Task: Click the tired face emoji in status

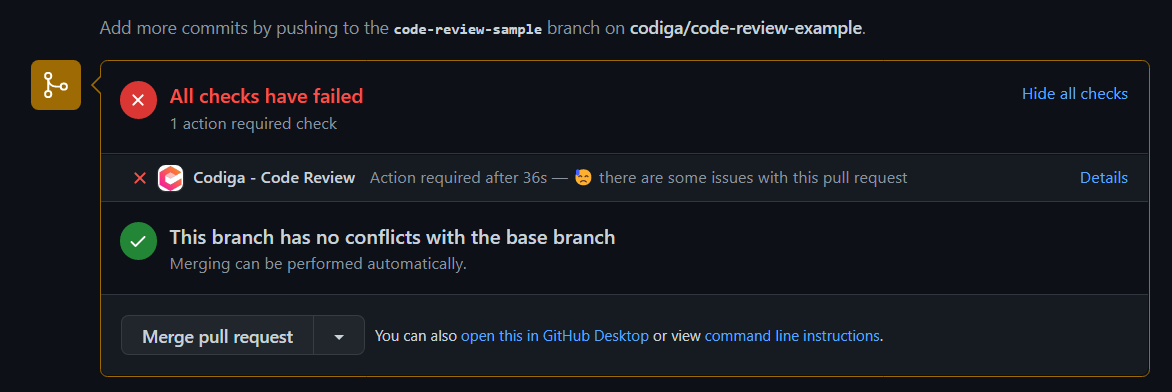Action: [583, 178]
